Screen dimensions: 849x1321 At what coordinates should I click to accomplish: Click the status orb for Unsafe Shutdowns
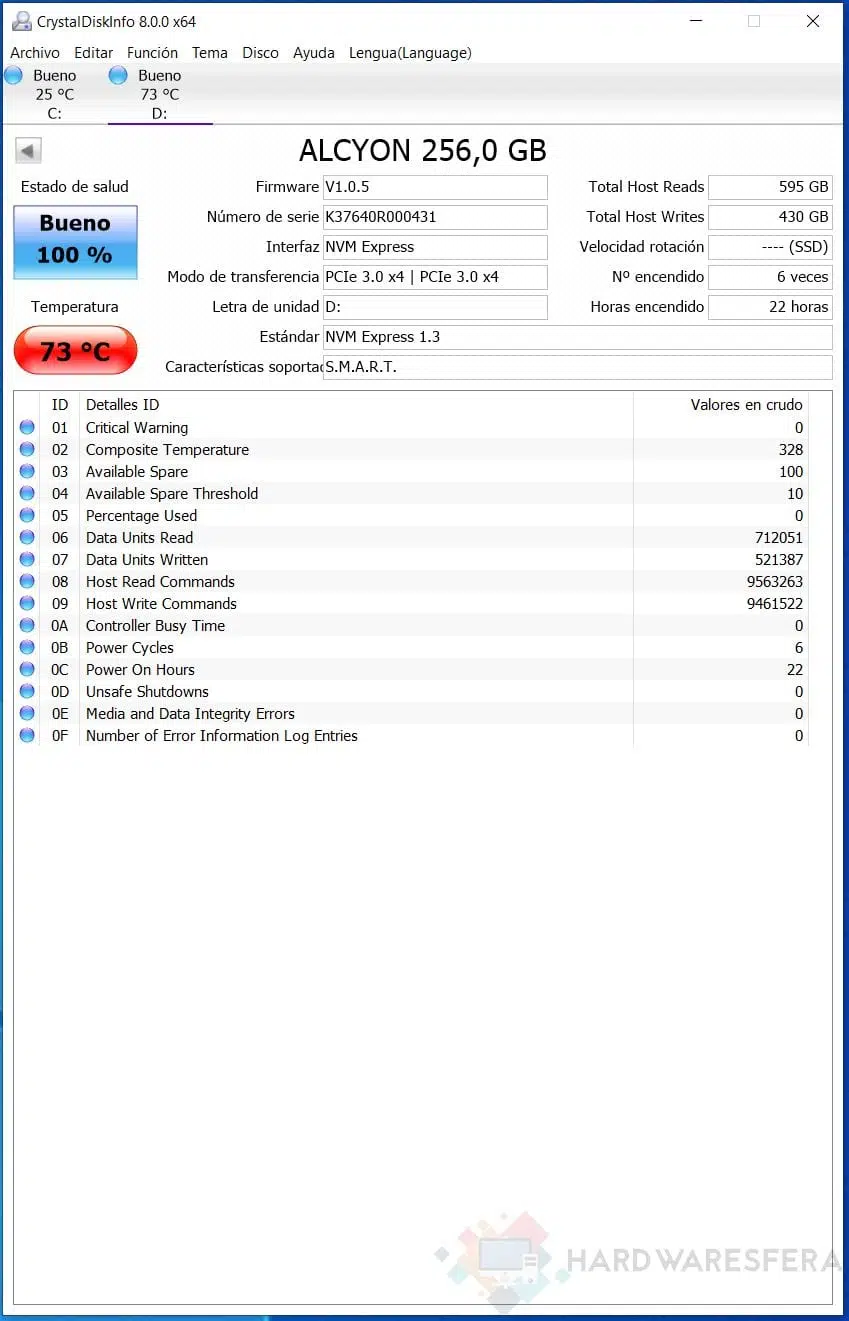point(27,691)
